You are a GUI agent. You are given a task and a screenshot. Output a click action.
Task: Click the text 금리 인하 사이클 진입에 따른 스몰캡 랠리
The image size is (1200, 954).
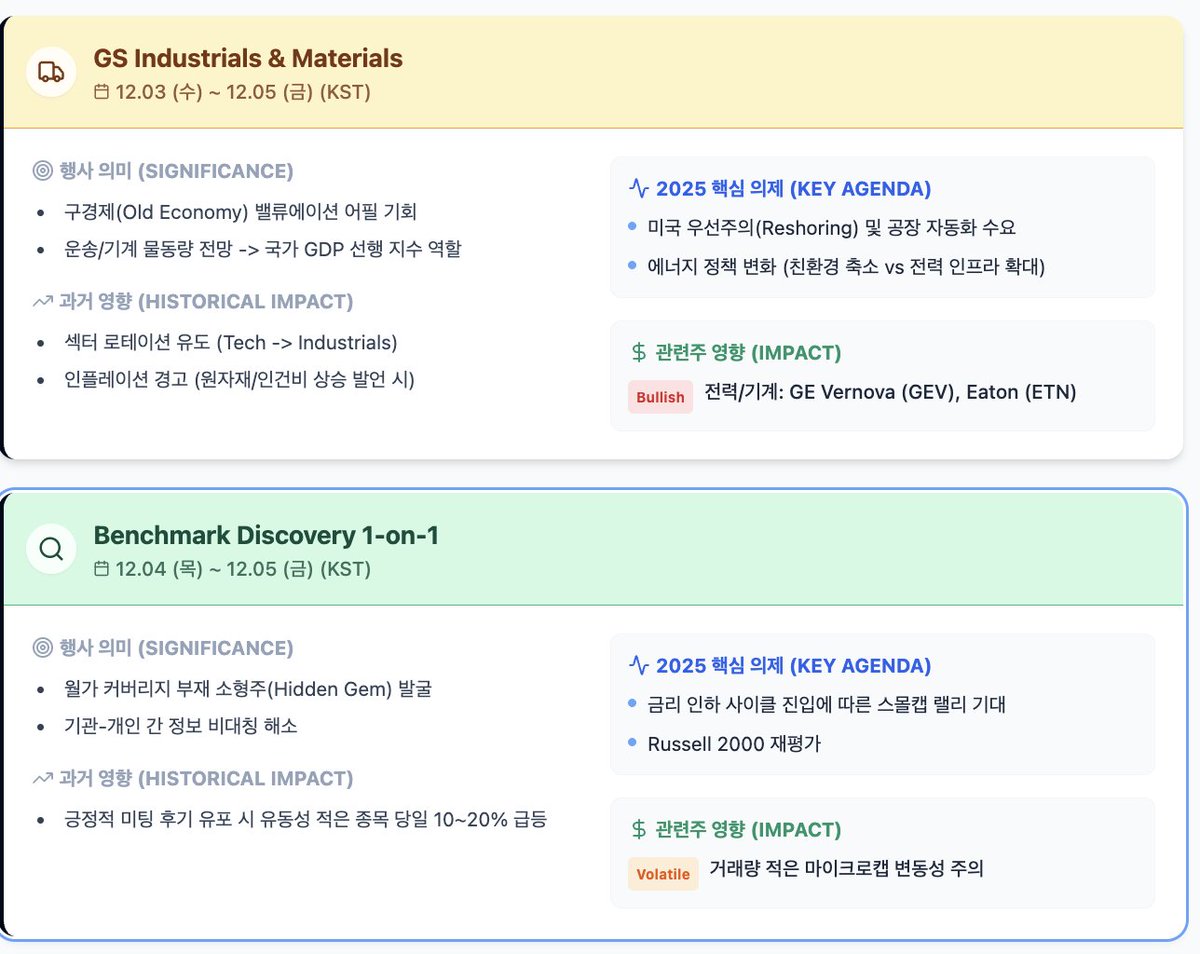coord(827,705)
